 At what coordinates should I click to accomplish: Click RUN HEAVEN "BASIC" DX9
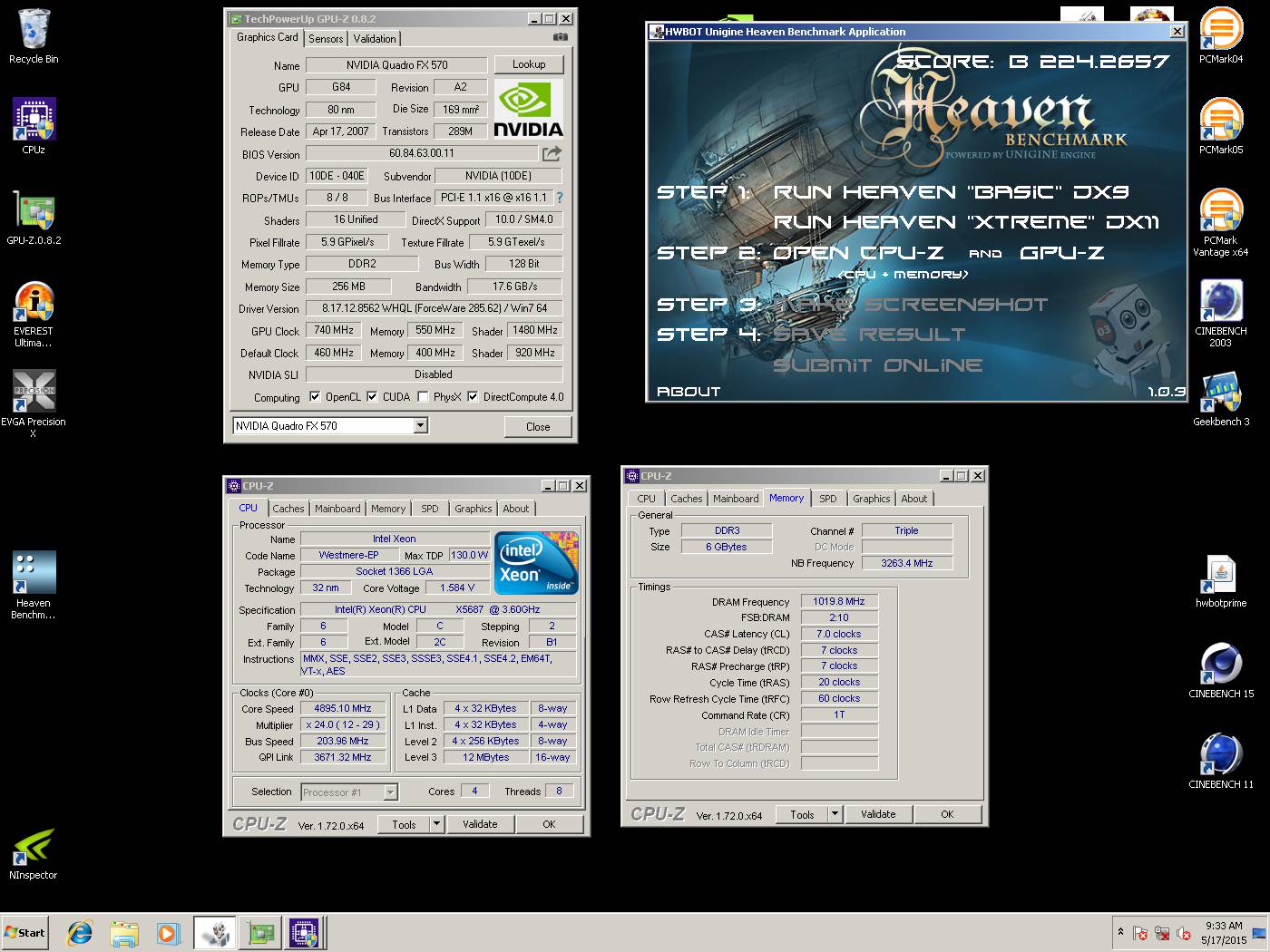(951, 192)
